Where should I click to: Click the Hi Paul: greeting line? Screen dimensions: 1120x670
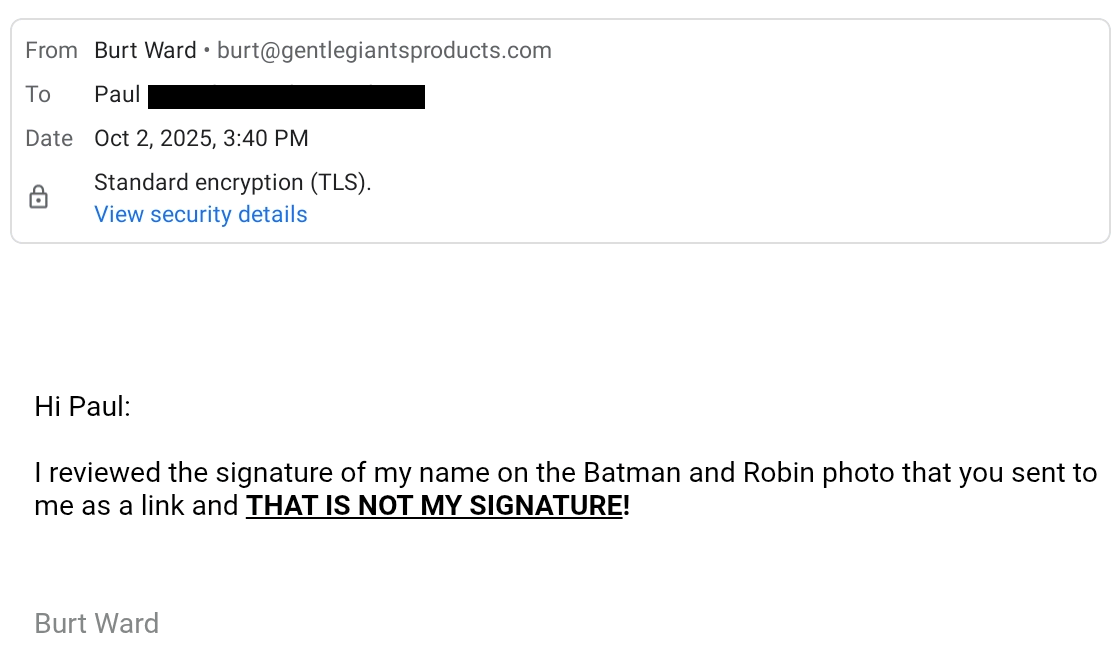[82, 406]
